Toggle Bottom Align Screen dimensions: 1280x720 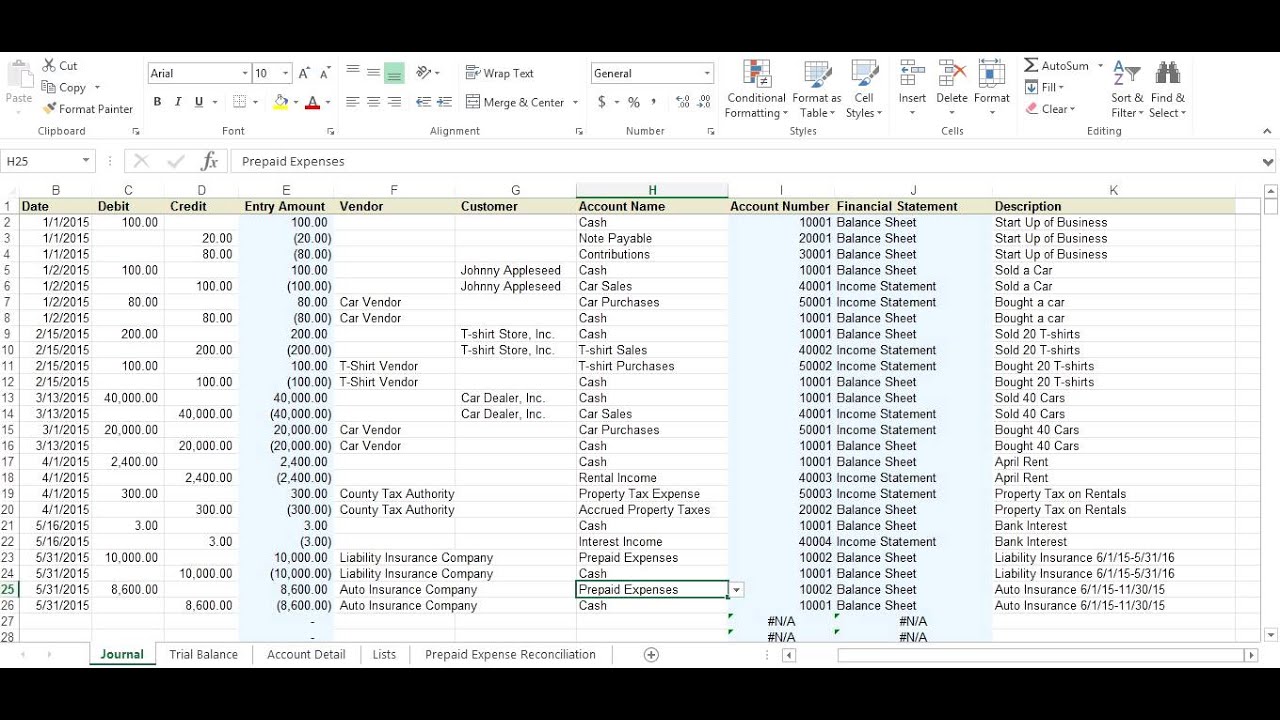pyautogui.click(x=394, y=72)
